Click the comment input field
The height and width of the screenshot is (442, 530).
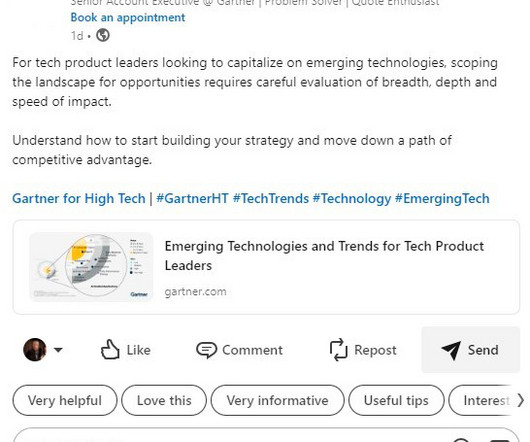coord(266,435)
